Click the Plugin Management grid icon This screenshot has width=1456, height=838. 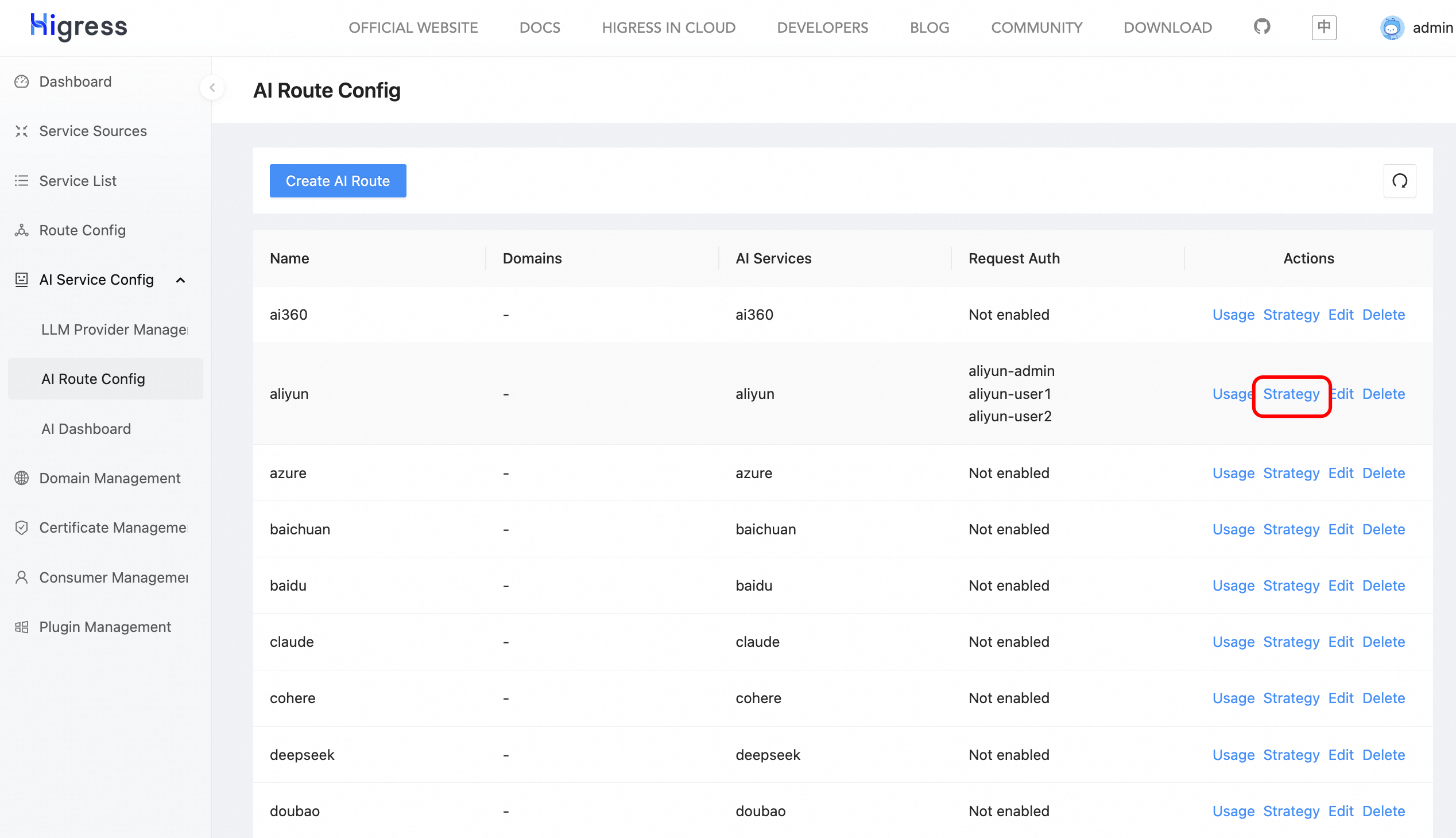22,627
